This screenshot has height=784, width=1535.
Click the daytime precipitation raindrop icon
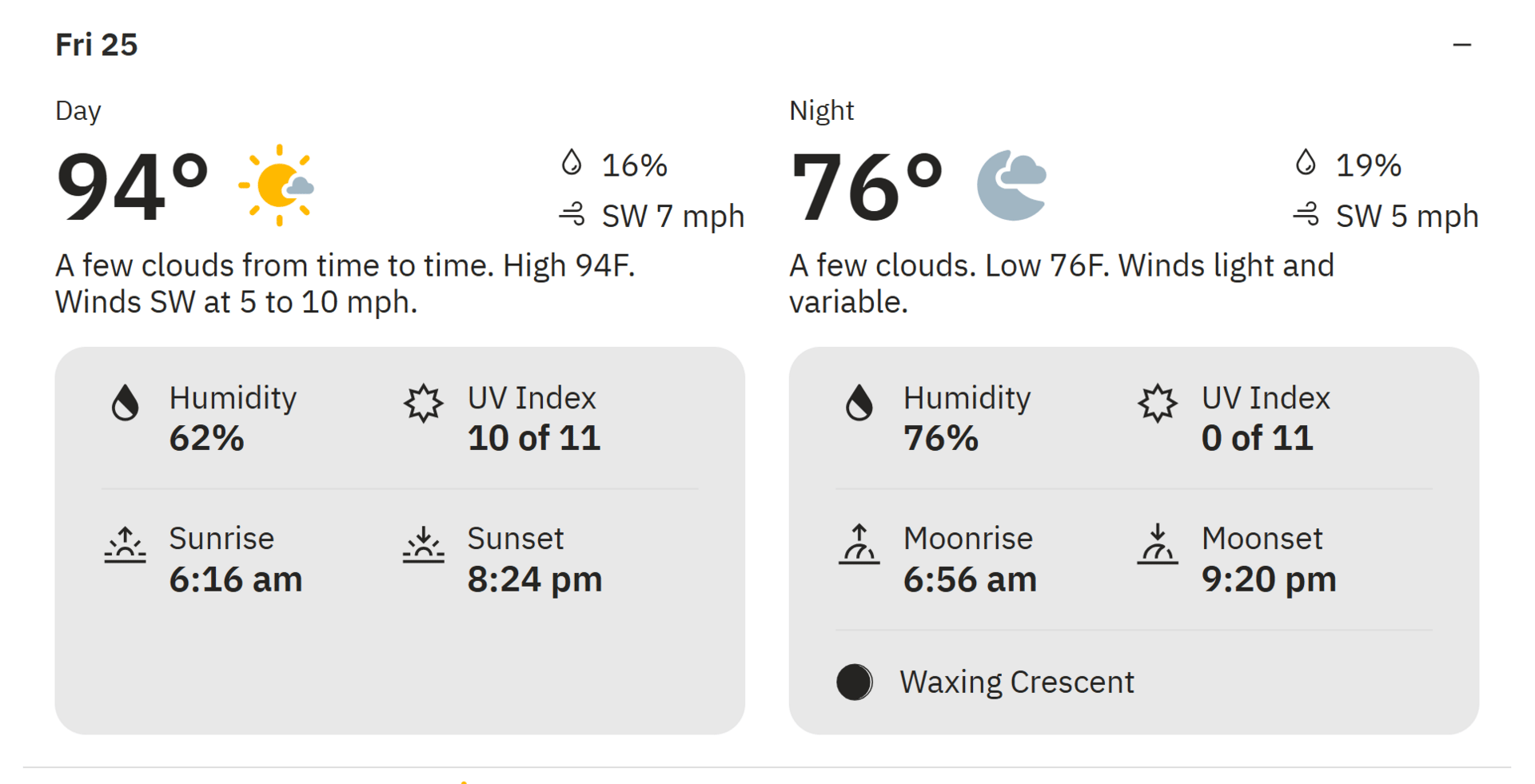[x=571, y=162]
